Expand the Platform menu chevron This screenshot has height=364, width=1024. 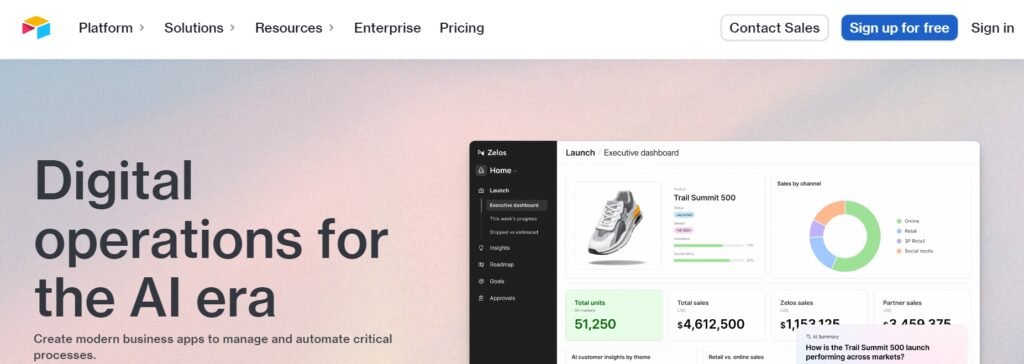(x=142, y=28)
